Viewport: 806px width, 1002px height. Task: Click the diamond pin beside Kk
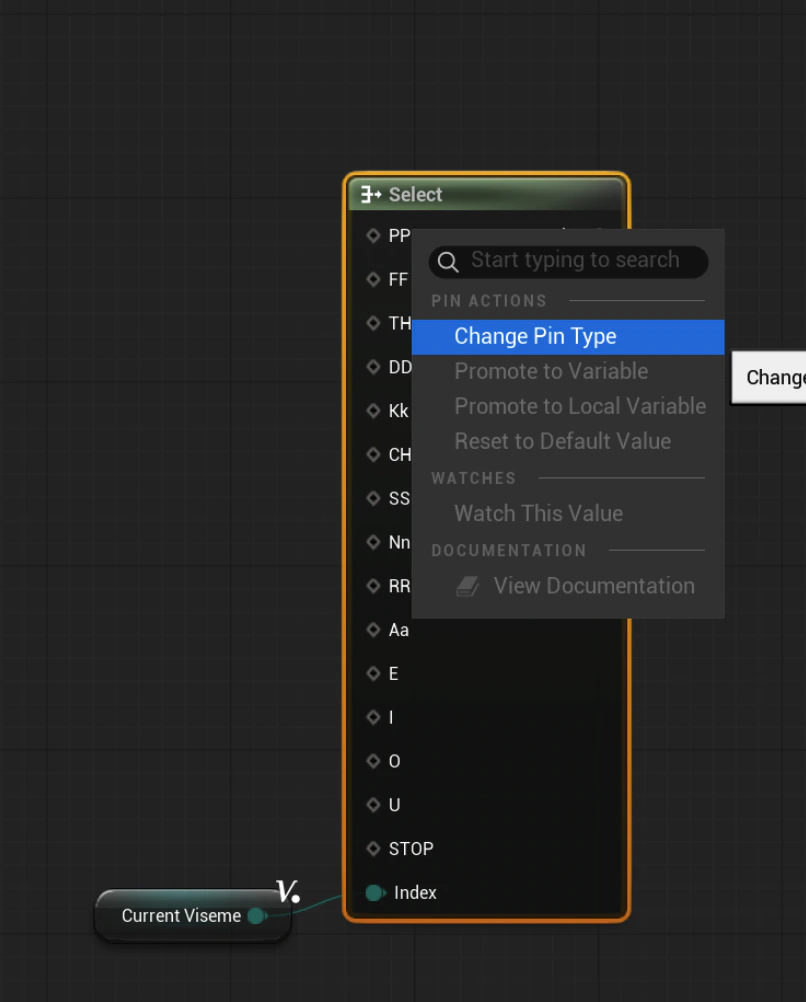point(375,411)
